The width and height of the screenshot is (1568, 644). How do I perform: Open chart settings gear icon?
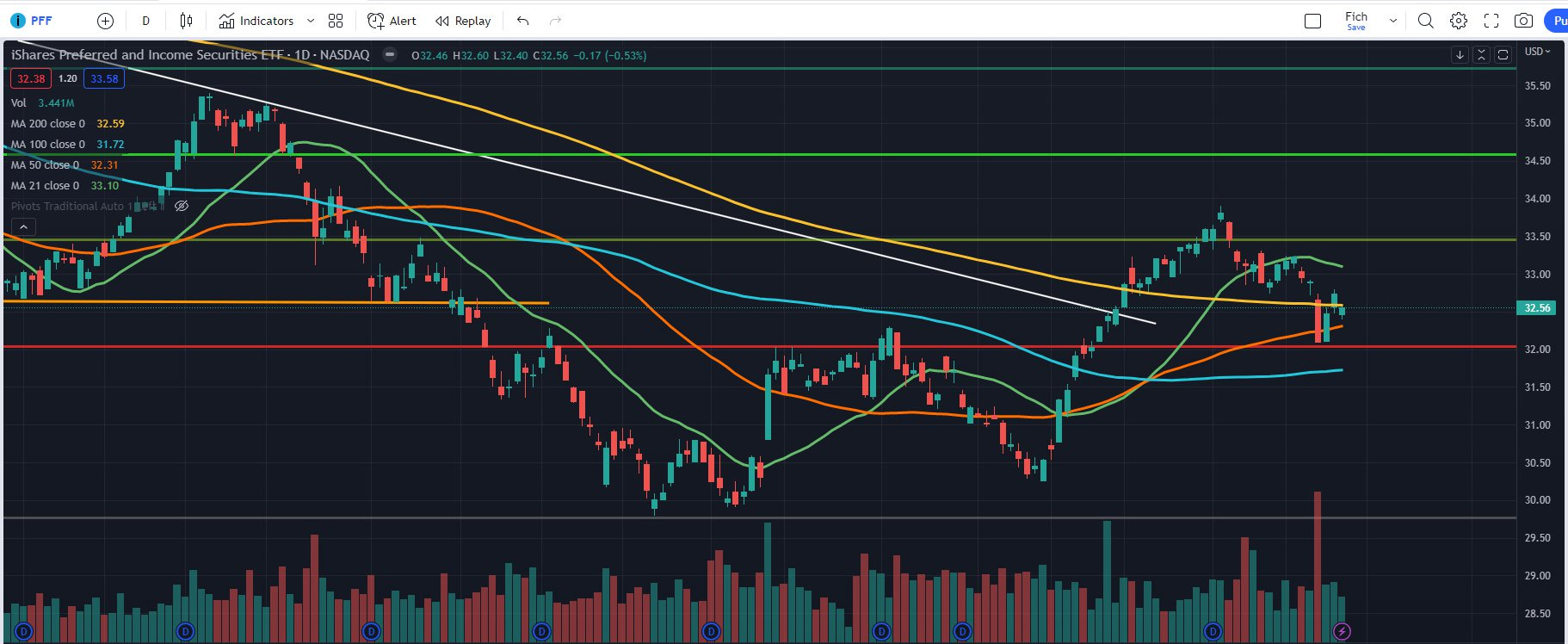tap(1459, 21)
